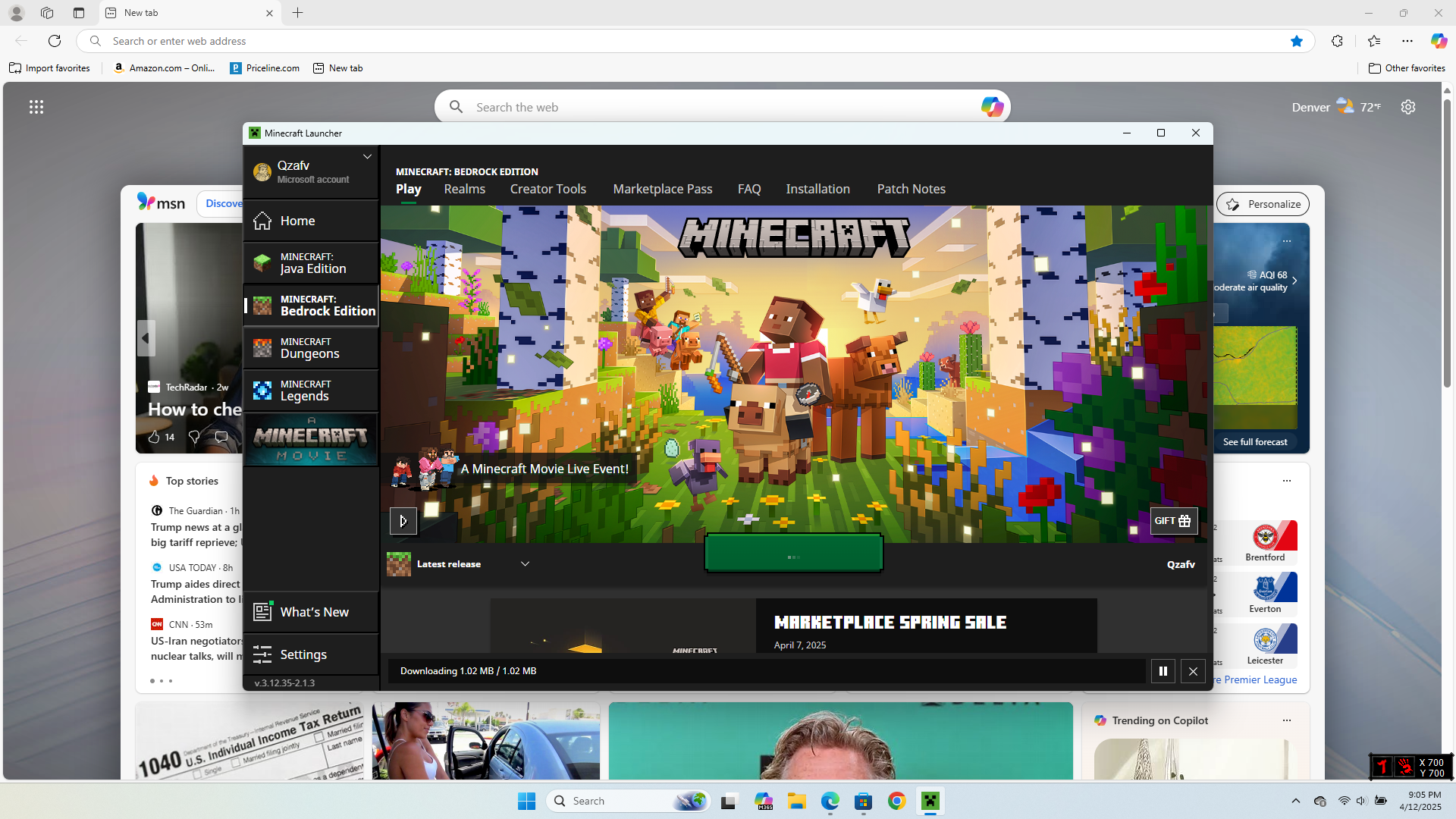This screenshot has height=819, width=1456.
Task: Open File Explorer from taskbar
Action: (796, 801)
